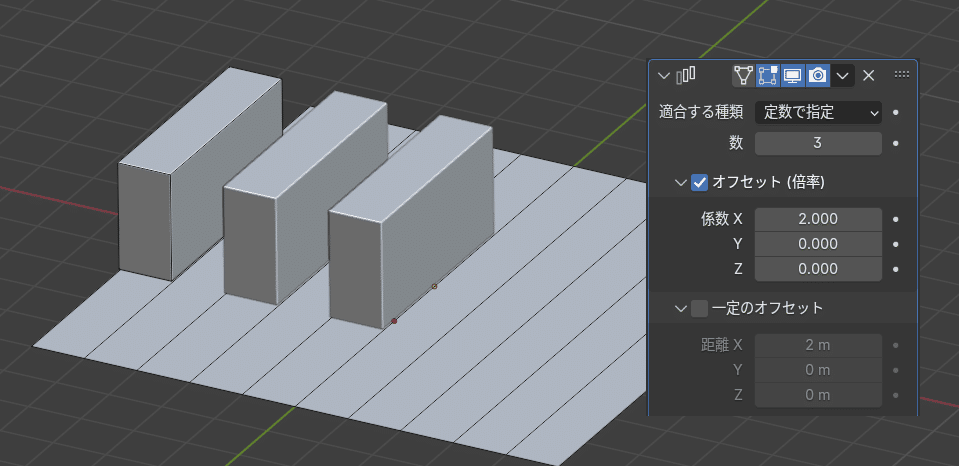Click relative offset Z field 0.000
The width and height of the screenshot is (959, 466).
click(x=818, y=269)
